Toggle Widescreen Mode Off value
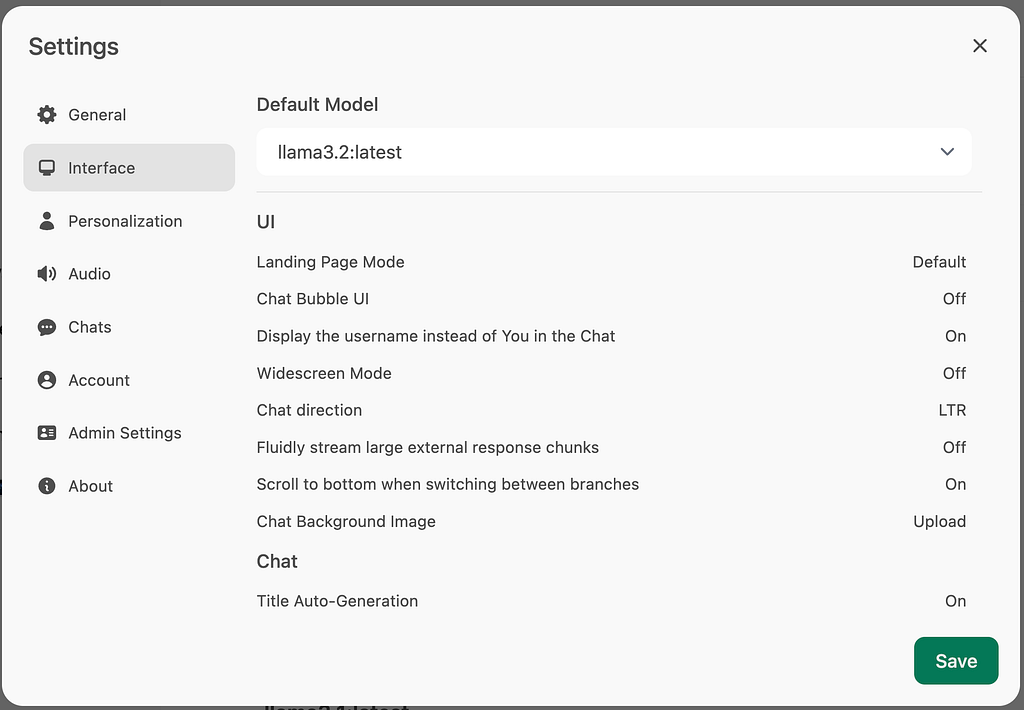 click(x=954, y=373)
